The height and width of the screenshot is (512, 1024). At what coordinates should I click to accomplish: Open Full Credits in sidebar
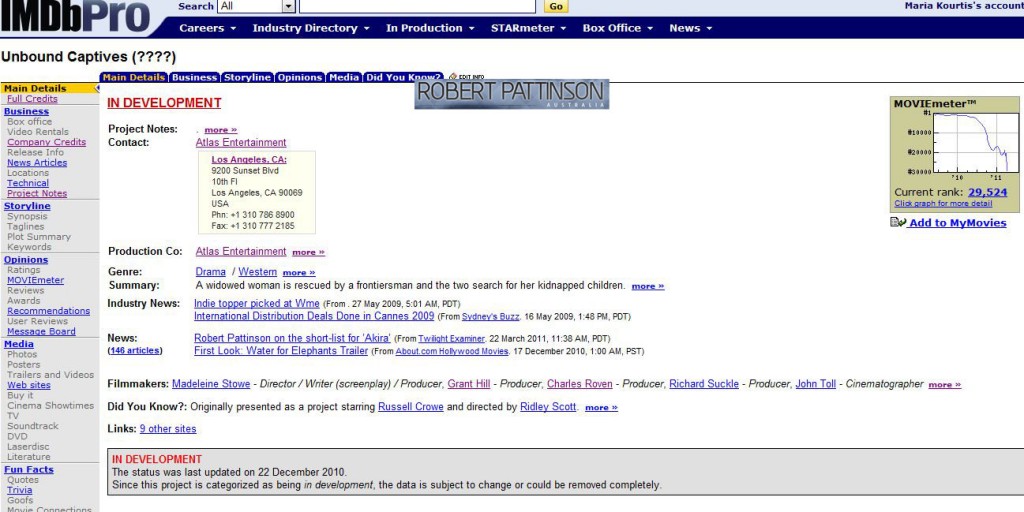tap(32, 99)
